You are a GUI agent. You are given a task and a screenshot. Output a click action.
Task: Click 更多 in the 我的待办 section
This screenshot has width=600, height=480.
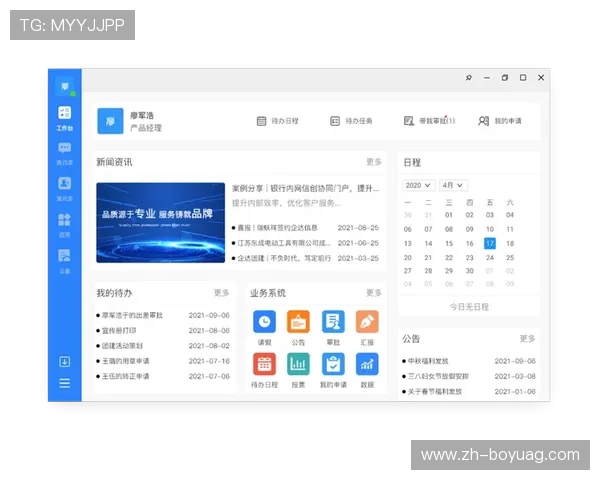coord(222,293)
